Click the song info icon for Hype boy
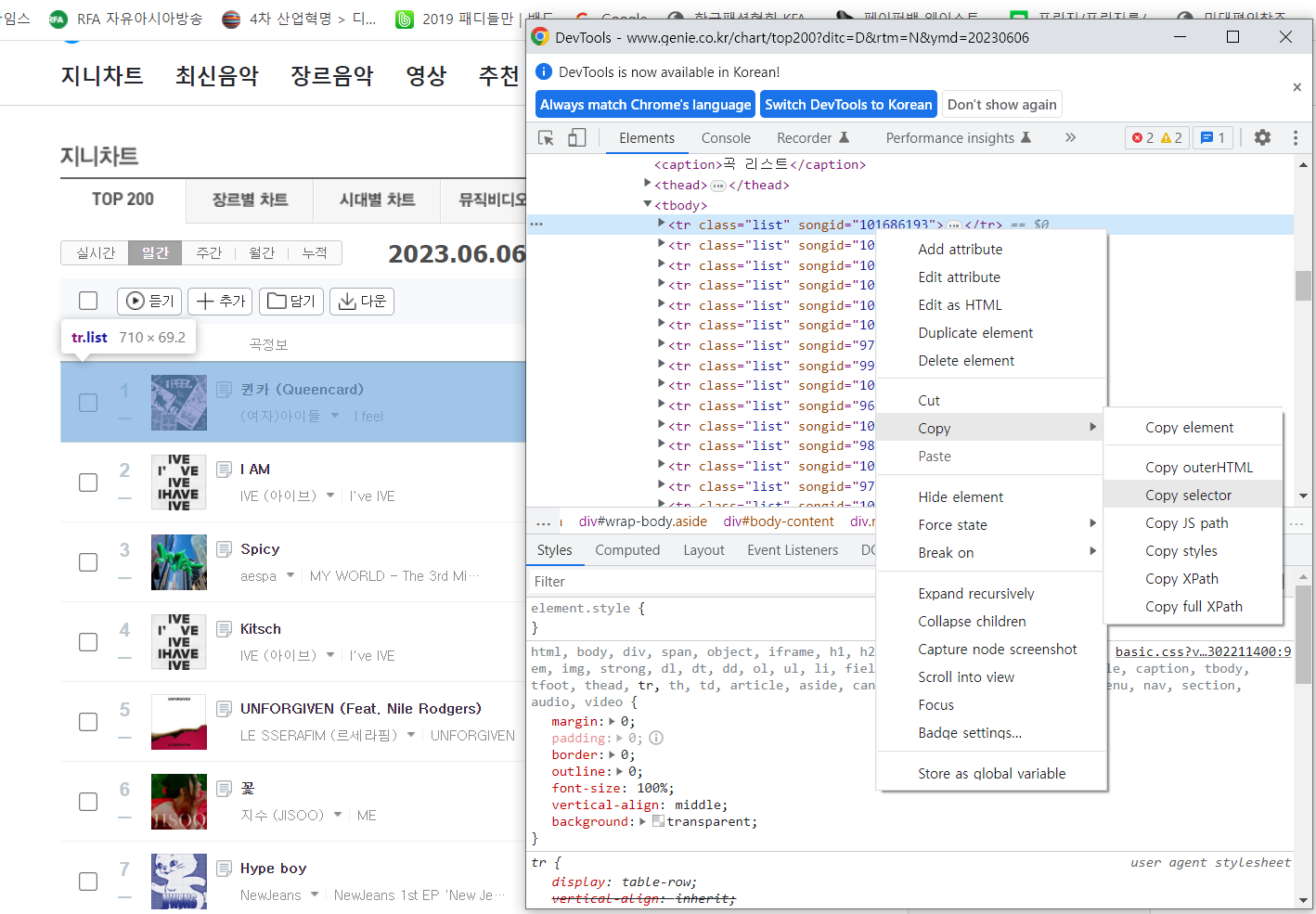 point(224,869)
